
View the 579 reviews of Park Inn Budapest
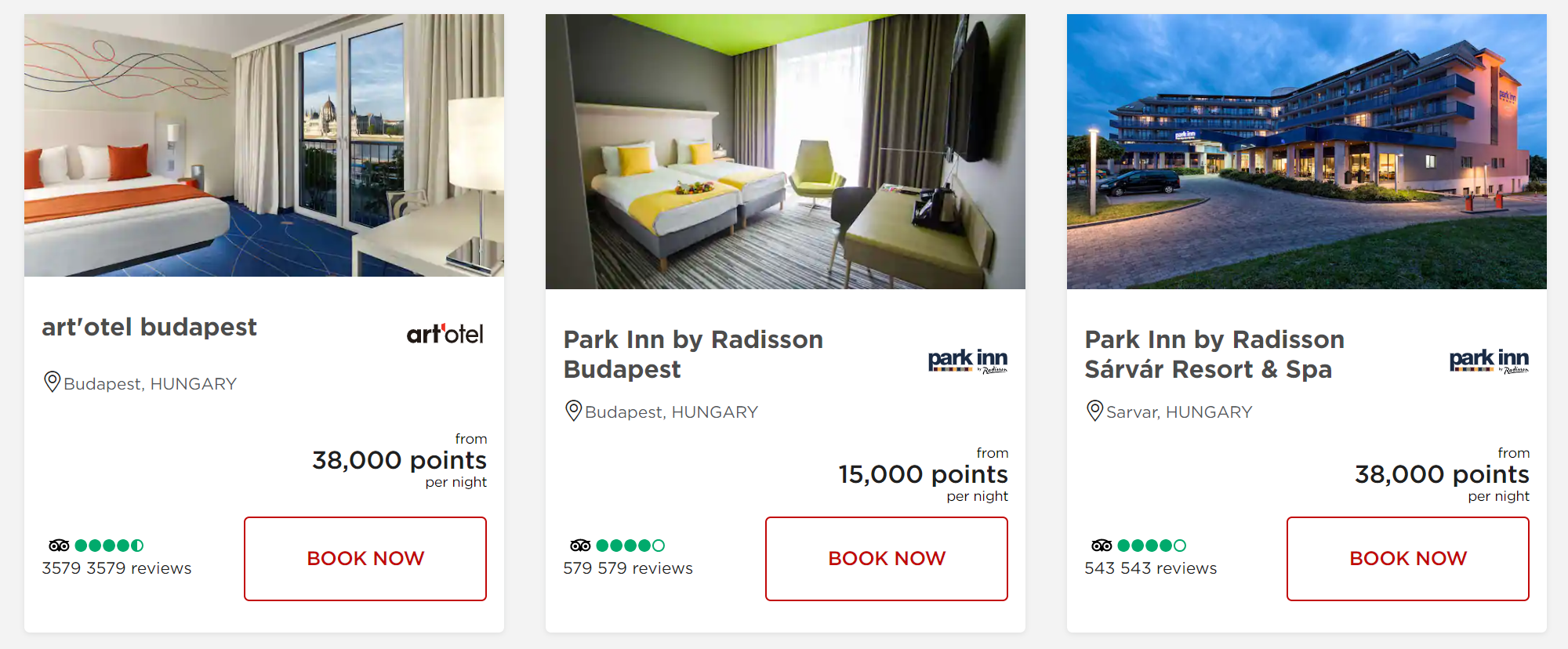[x=627, y=567]
